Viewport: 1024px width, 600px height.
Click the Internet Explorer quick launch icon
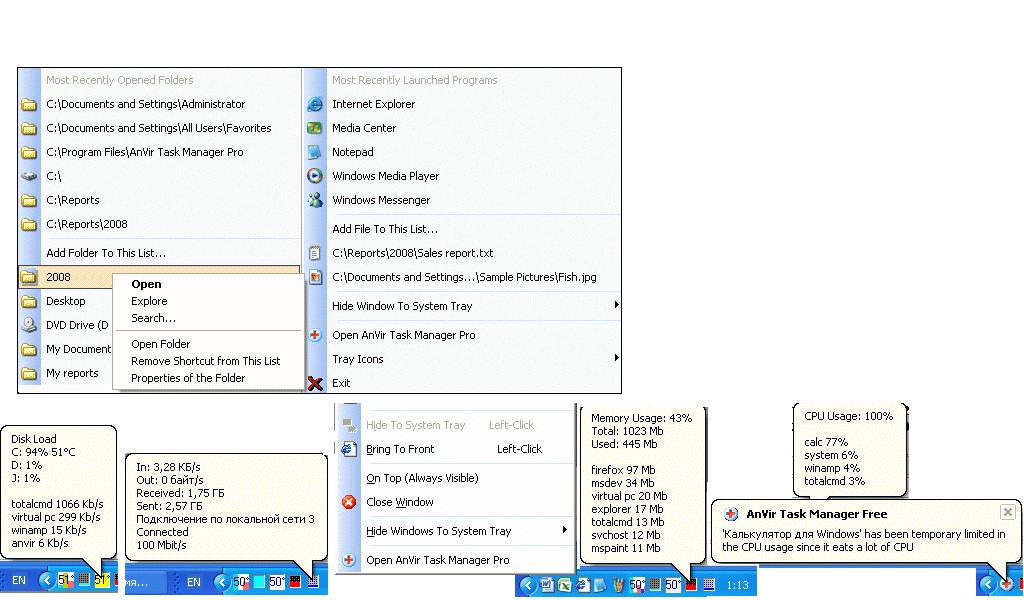pos(583,583)
